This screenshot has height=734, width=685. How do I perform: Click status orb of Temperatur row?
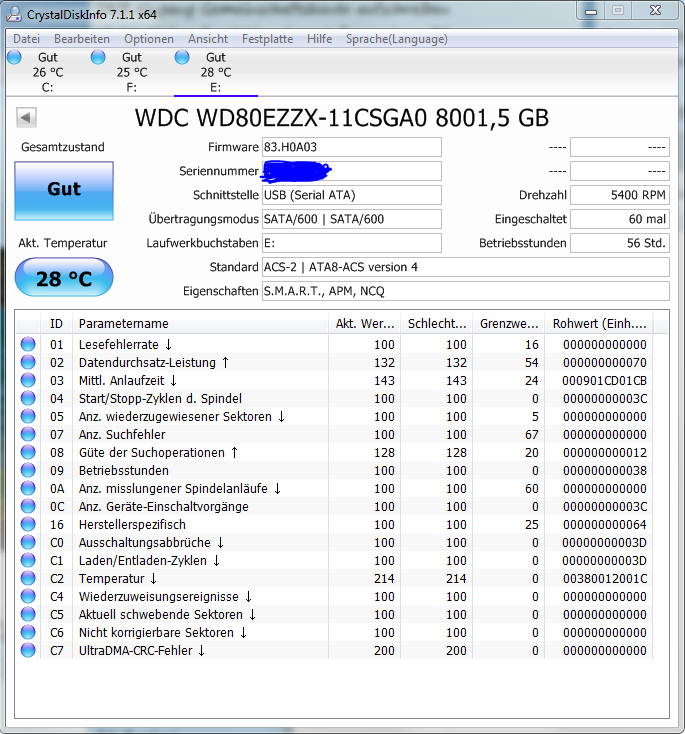coord(28,578)
